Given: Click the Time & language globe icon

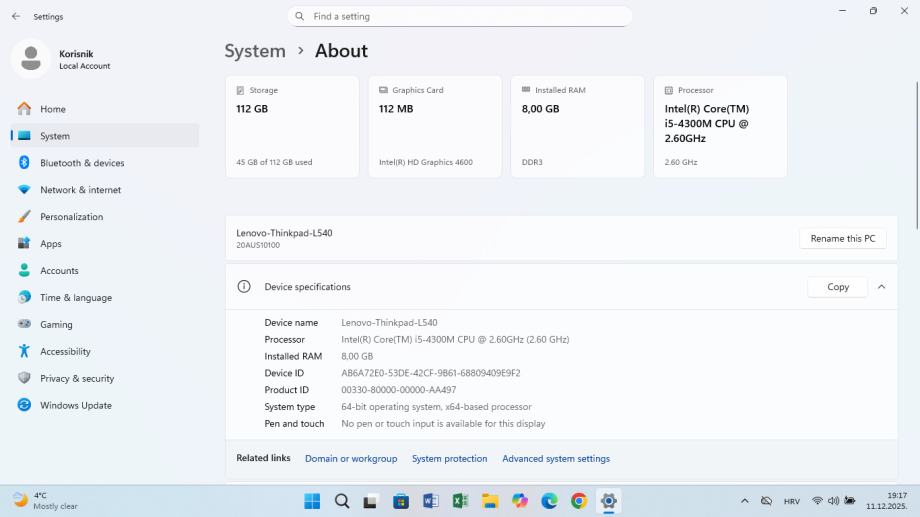Looking at the screenshot, I should [24, 298].
